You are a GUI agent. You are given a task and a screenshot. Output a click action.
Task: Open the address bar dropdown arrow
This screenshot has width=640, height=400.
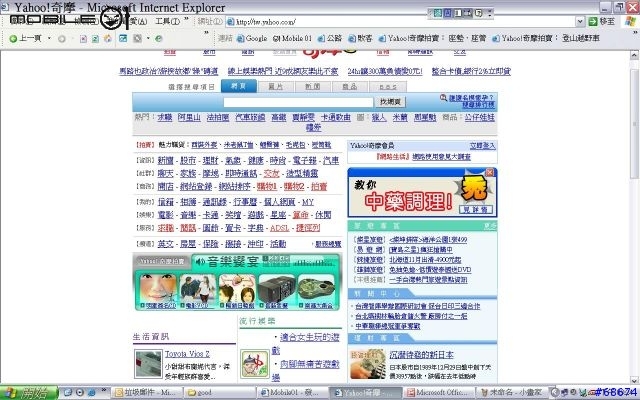pyautogui.click(x=580, y=22)
